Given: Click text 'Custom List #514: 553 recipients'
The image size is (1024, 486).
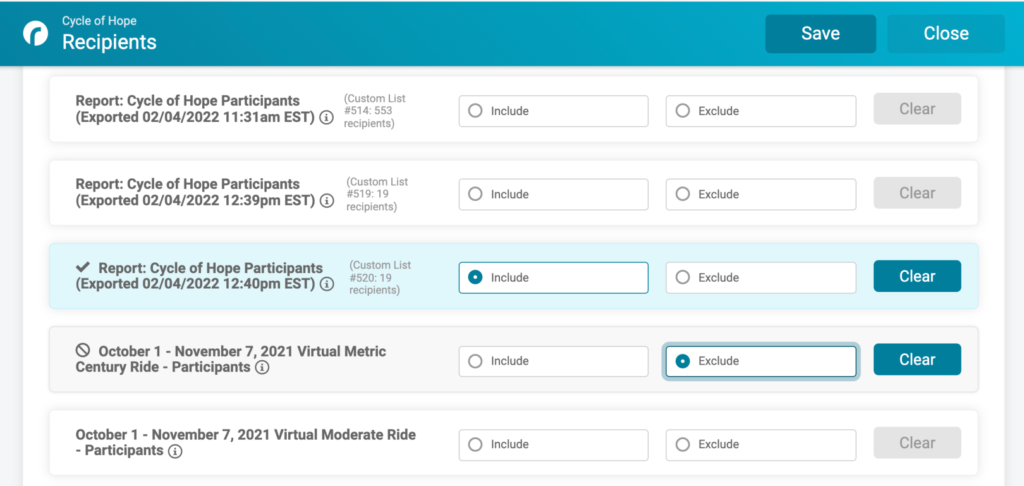Looking at the screenshot, I should point(375,110).
